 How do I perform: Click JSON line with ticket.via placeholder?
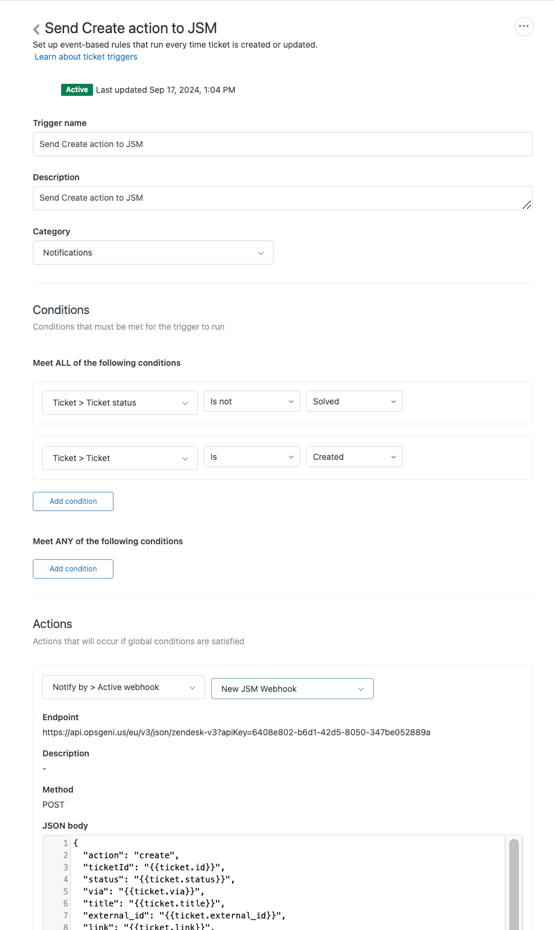point(144,891)
